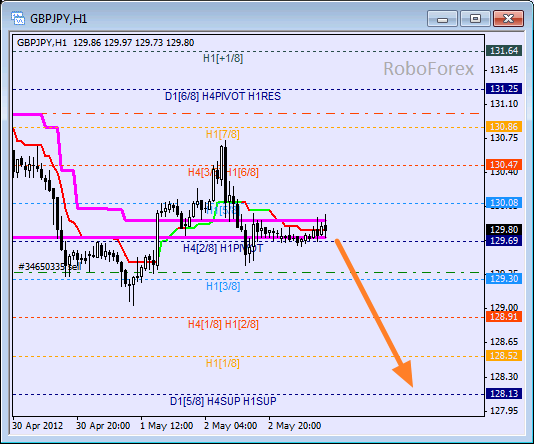The image size is (534, 444).
Task: Click the 131.64 price level tag
Action: click(x=504, y=51)
